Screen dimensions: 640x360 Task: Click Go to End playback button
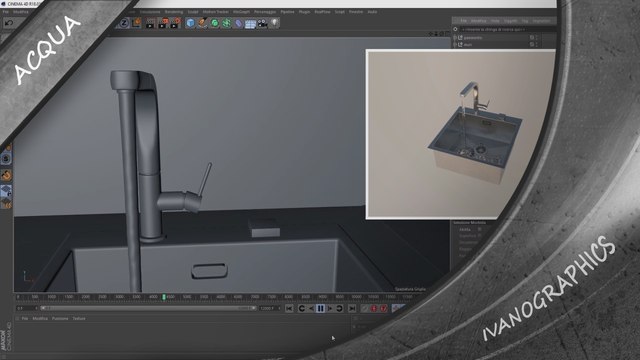click(x=352, y=309)
